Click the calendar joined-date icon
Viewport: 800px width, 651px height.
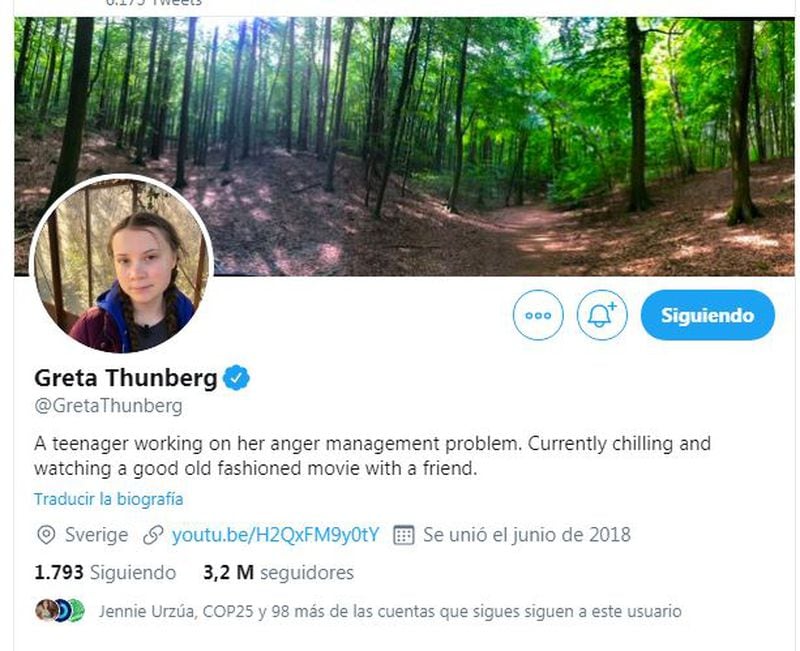[x=404, y=535]
